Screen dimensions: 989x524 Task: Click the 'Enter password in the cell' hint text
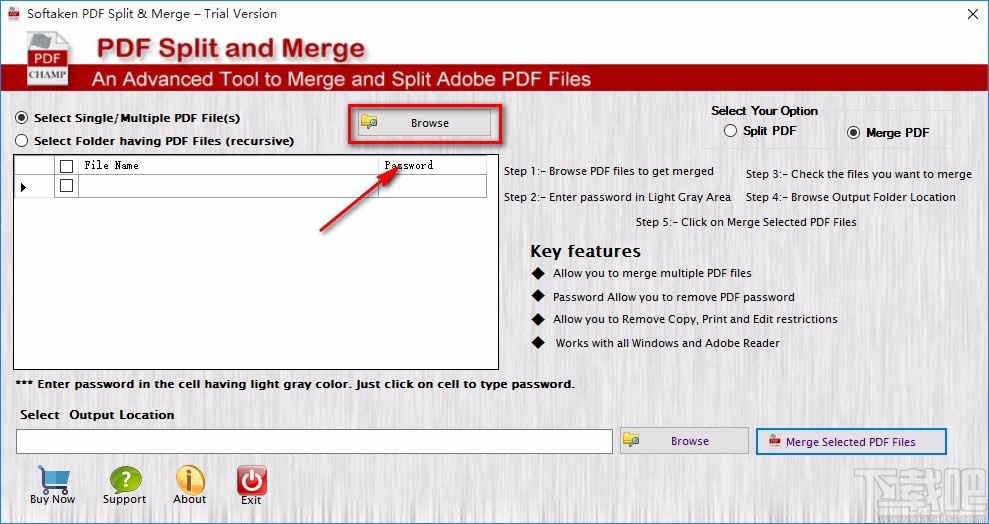[295, 384]
